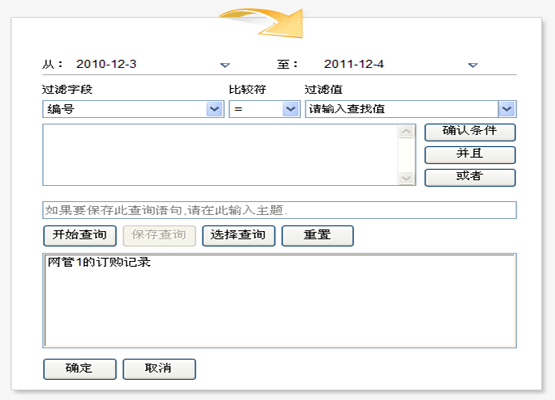The height and width of the screenshot is (400, 555).
Task: Open the 至 end date dropdown arrow
Action: [473, 65]
